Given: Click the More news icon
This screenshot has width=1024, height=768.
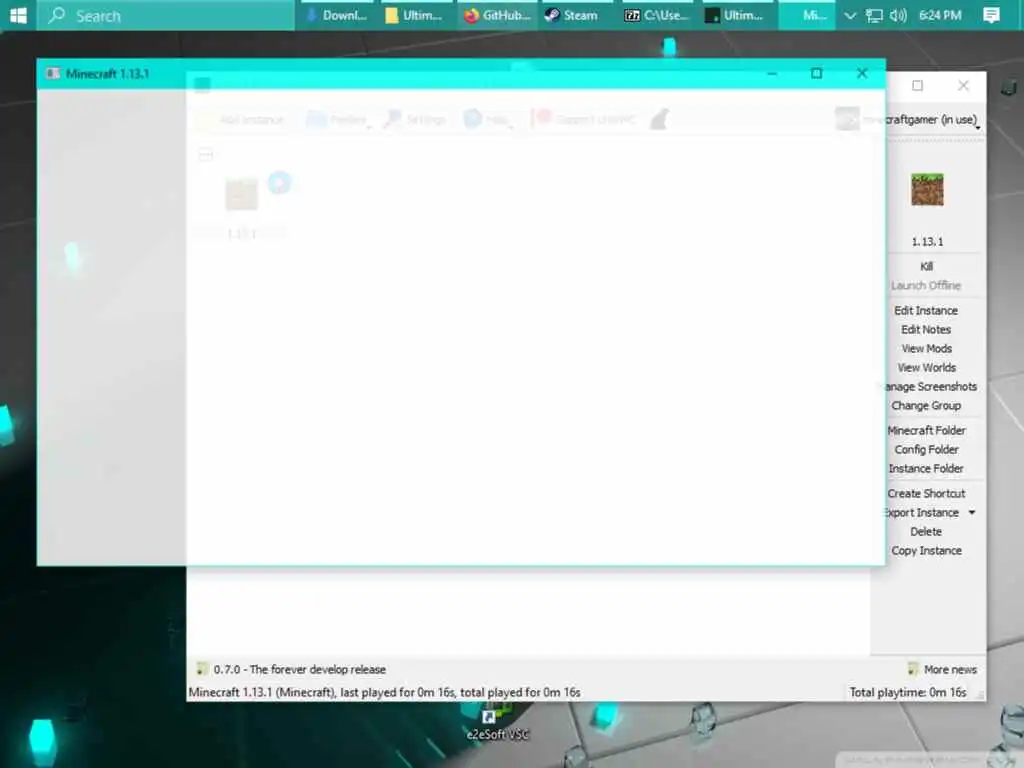Looking at the screenshot, I should click(x=913, y=669).
